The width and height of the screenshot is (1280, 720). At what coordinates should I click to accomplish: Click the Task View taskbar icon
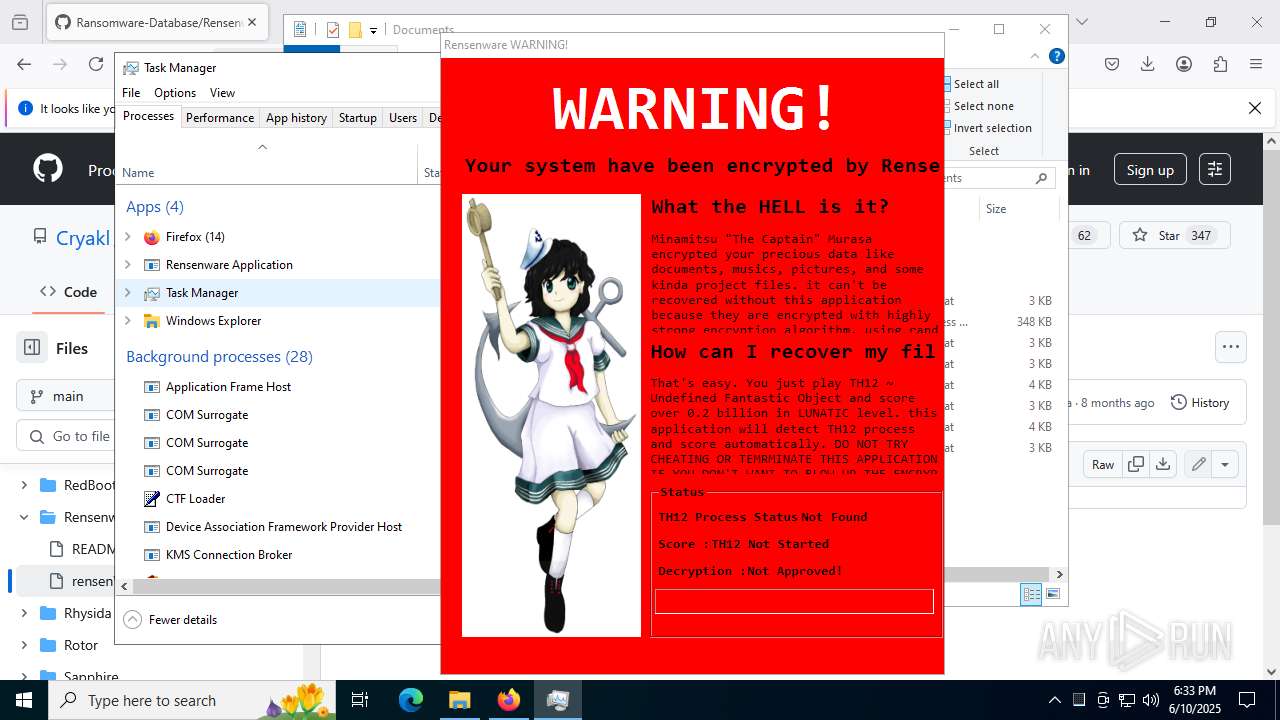pos(361,700)
